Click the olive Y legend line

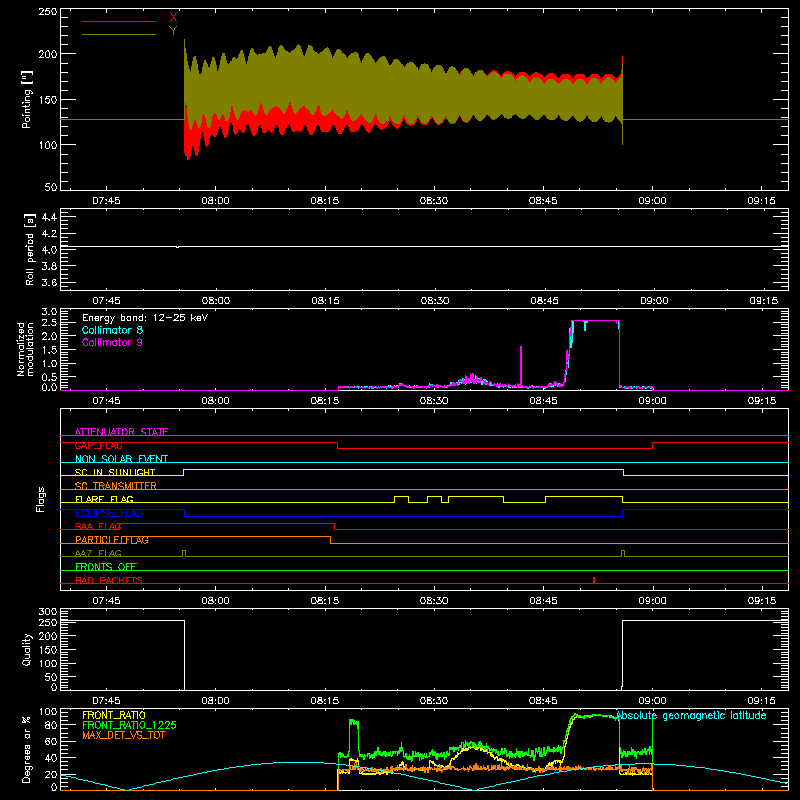click(x=118, y=34)
